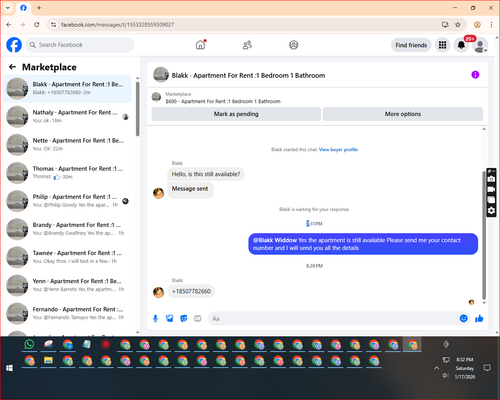Send a voice clip with microphone icon

point(155,319)
